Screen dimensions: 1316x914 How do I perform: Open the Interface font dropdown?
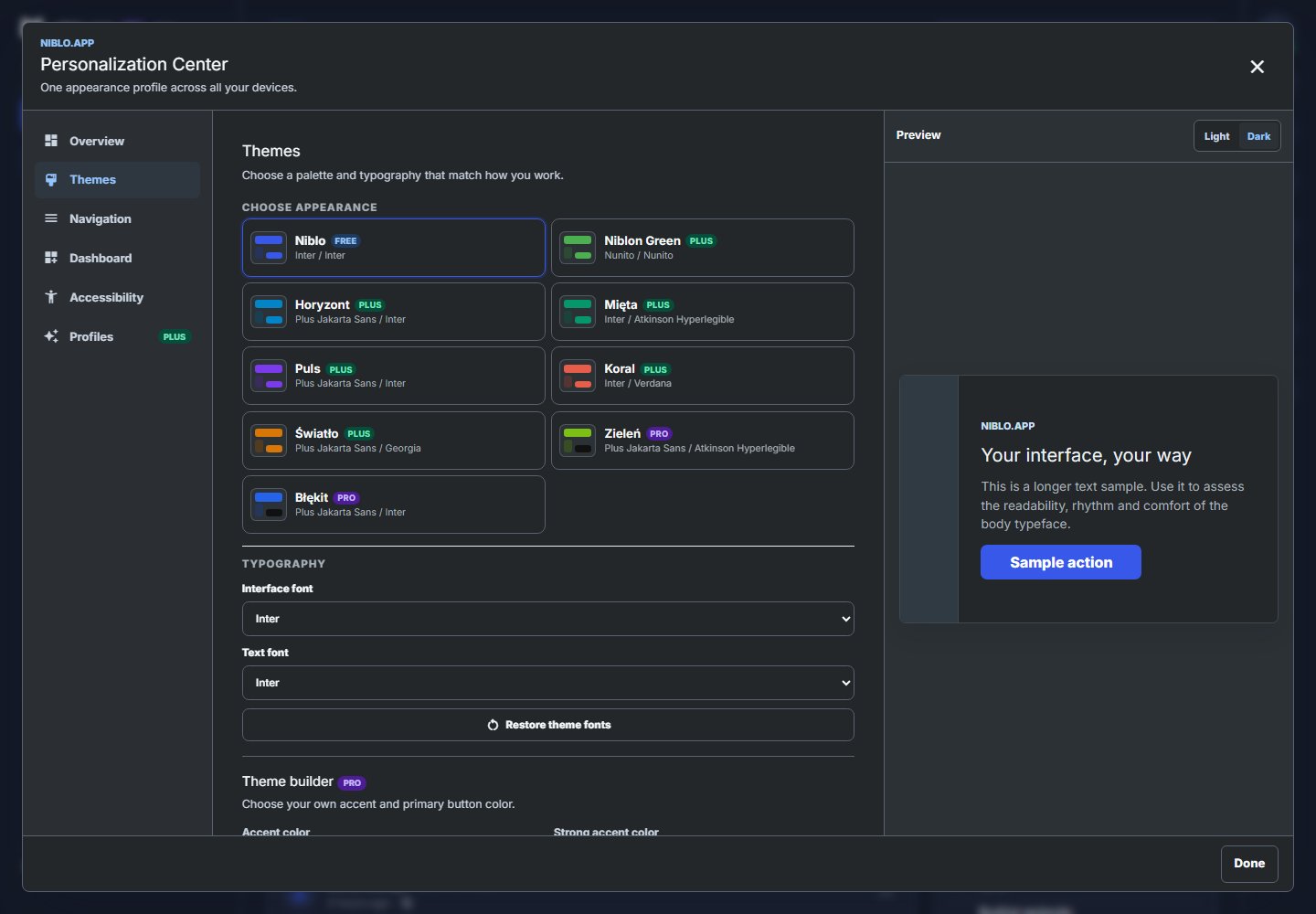pyautogui.click(x=548, y=619)
